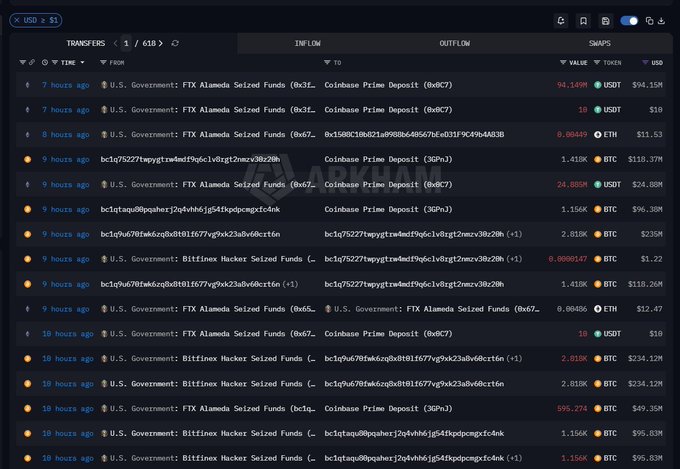Click U.S. Government emblem on $11.53 row
This screenshot has width=680, height=469.
[x=104, y=134]
